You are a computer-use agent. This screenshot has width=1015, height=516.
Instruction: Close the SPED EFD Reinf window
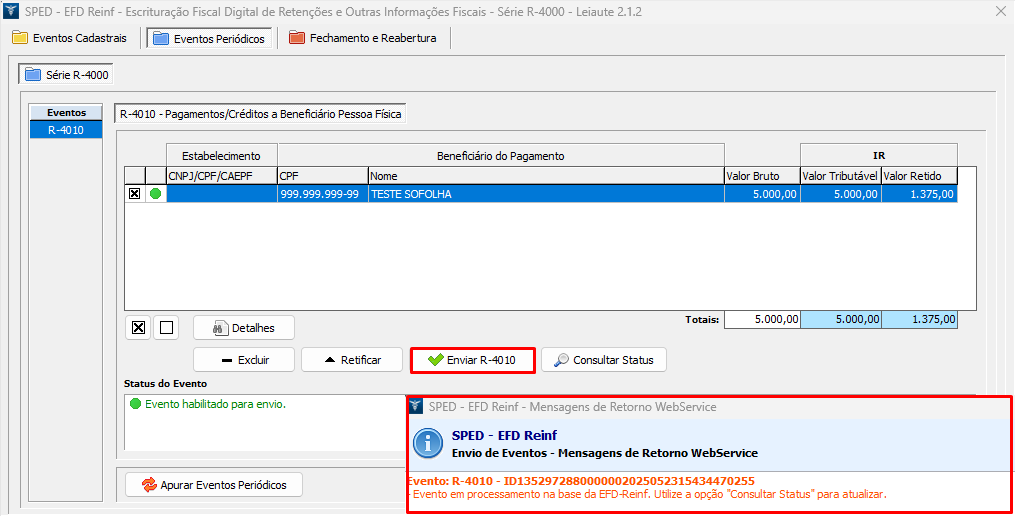pos(1000,11)
